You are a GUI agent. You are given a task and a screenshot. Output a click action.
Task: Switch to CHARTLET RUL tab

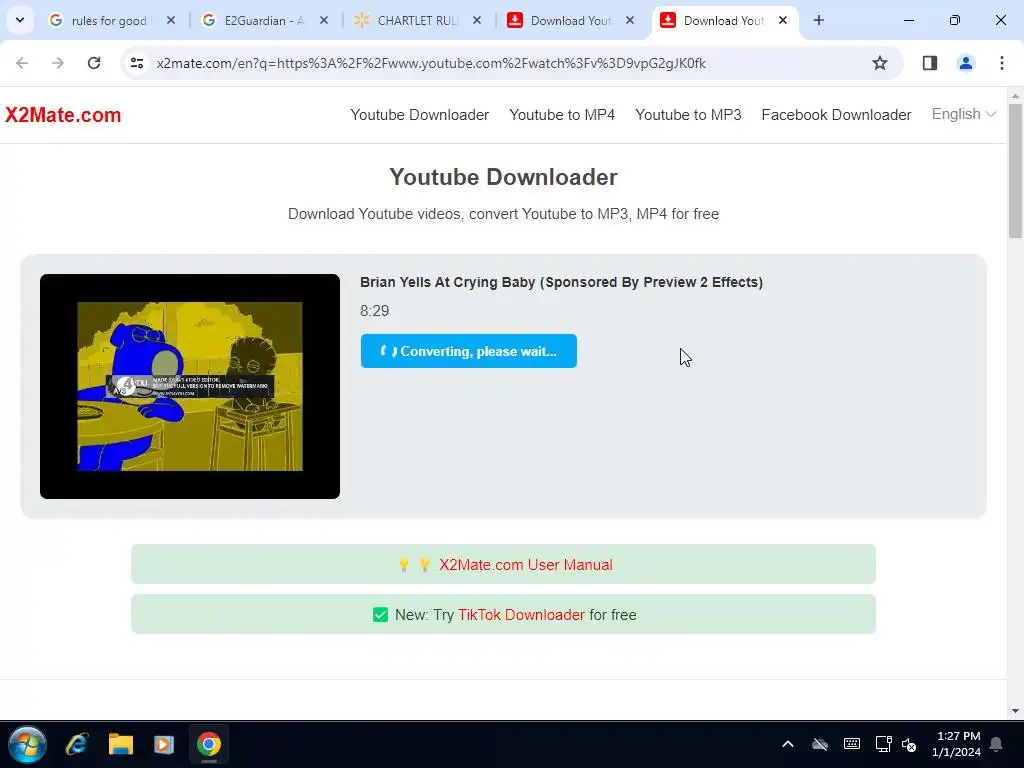tap(417, 20)
